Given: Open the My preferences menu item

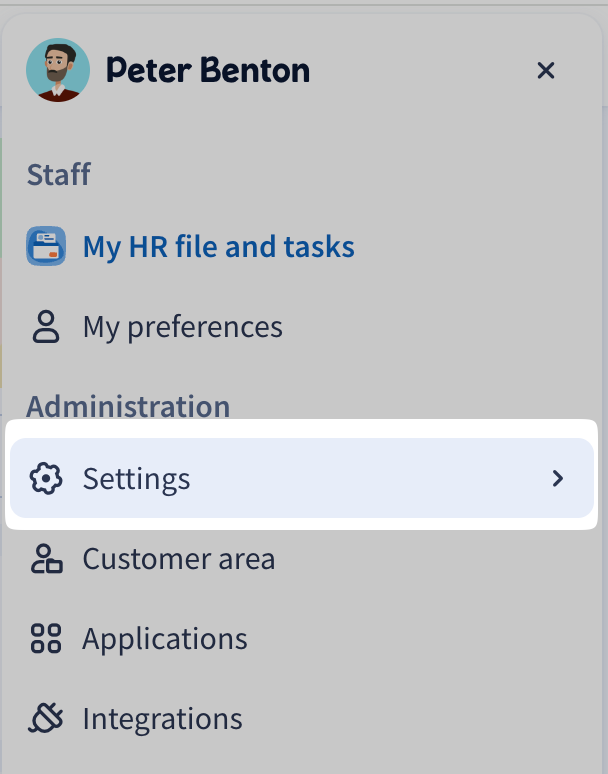Looking at the screenshot, I should tap(182, 327).
